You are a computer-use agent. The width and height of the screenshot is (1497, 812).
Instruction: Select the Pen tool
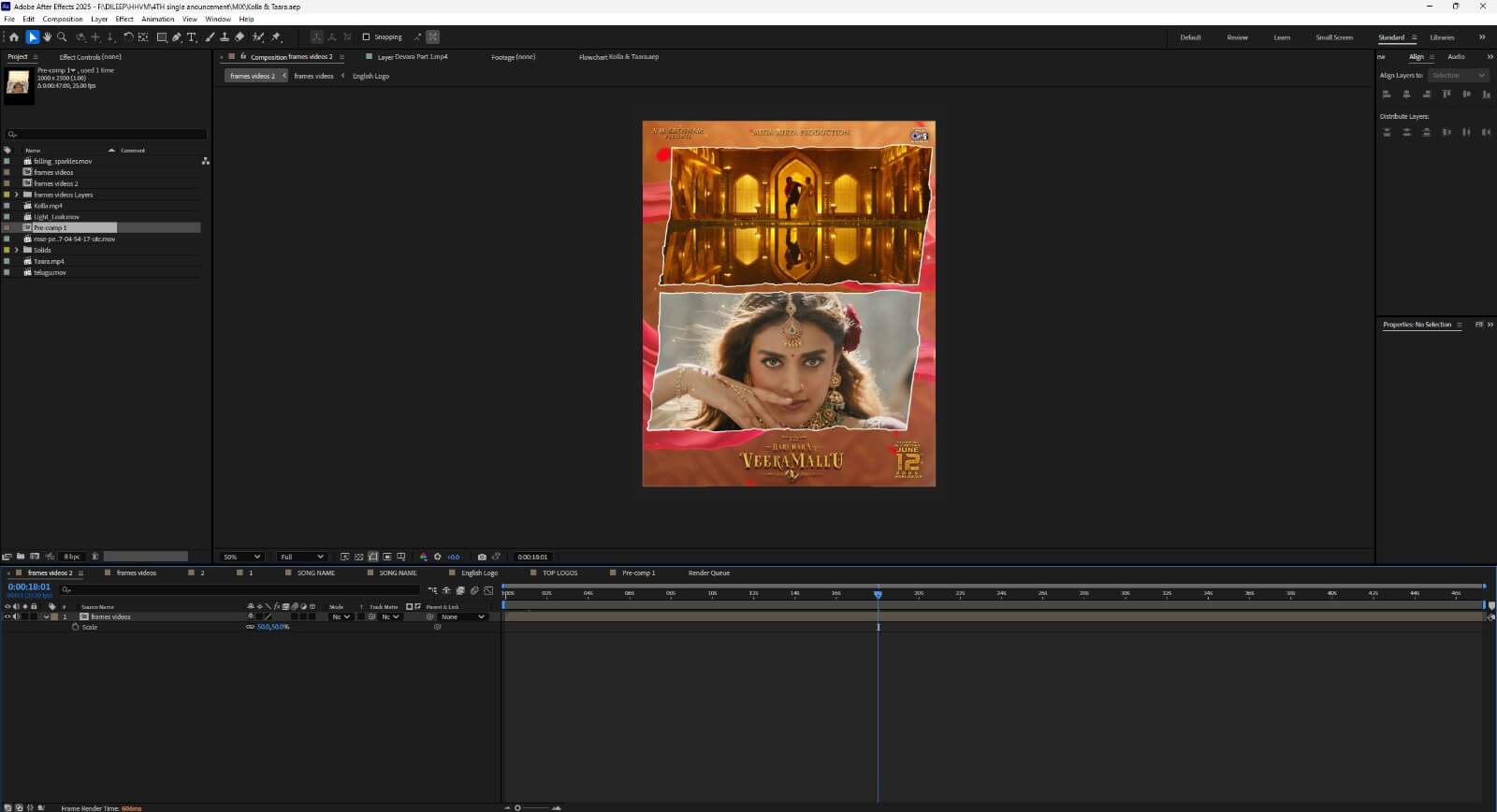point(177,37)
